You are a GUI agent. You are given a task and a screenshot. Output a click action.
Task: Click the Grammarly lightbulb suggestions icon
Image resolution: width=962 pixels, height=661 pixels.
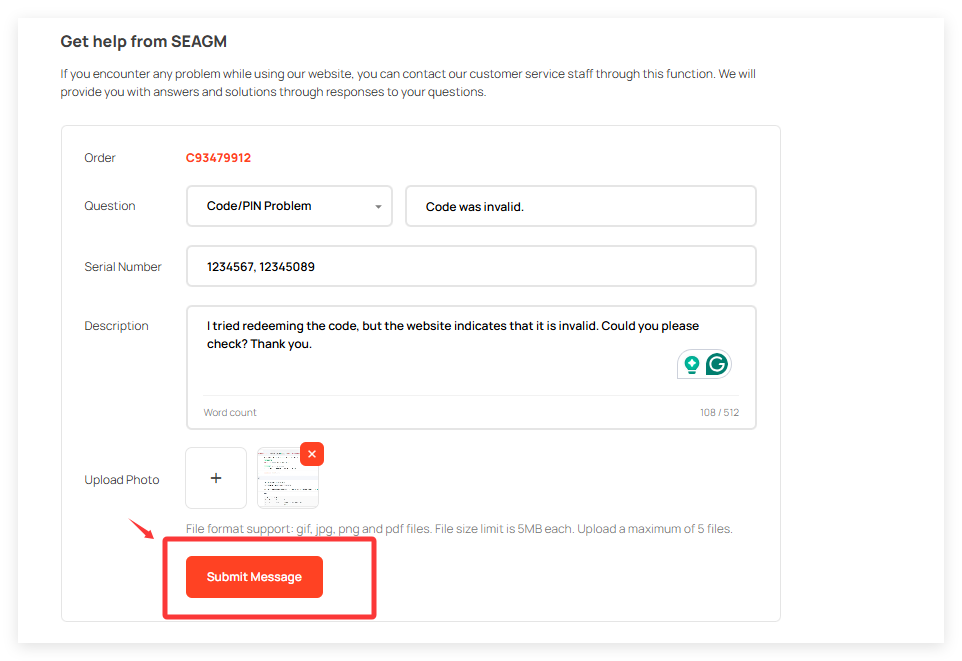tap(691, 364)
